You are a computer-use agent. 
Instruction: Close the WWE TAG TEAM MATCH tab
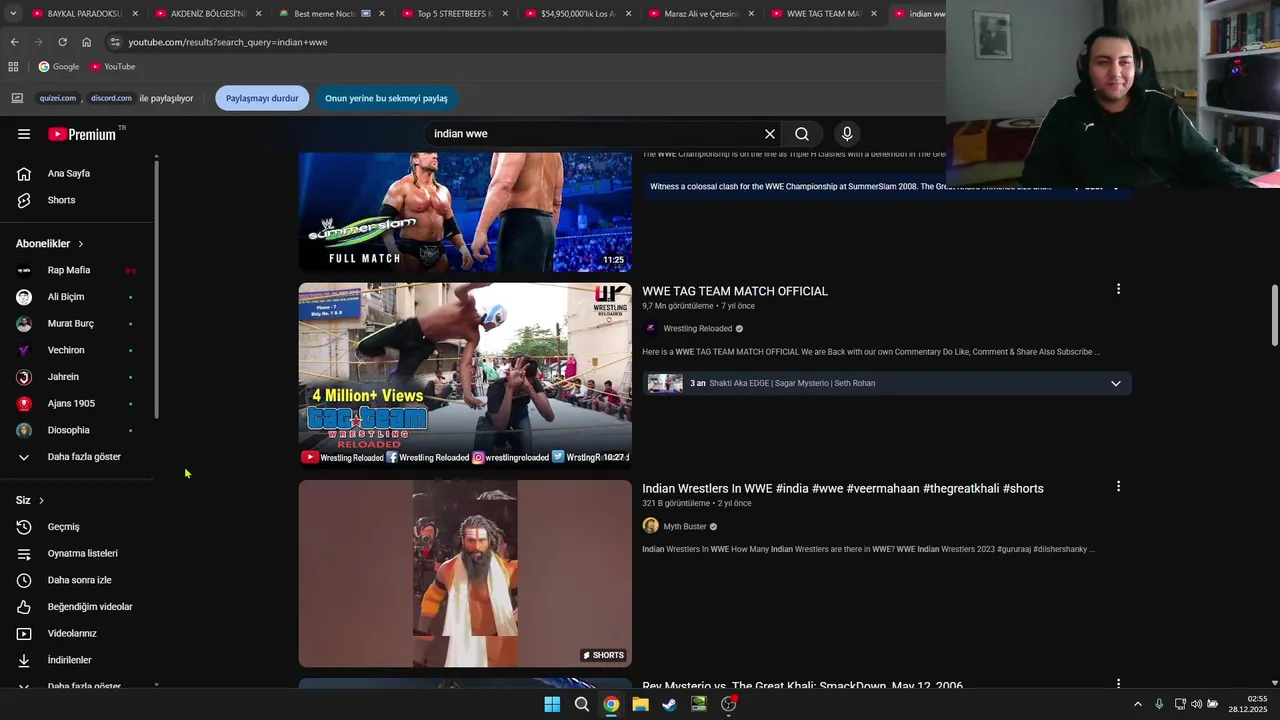coord(873,14)
